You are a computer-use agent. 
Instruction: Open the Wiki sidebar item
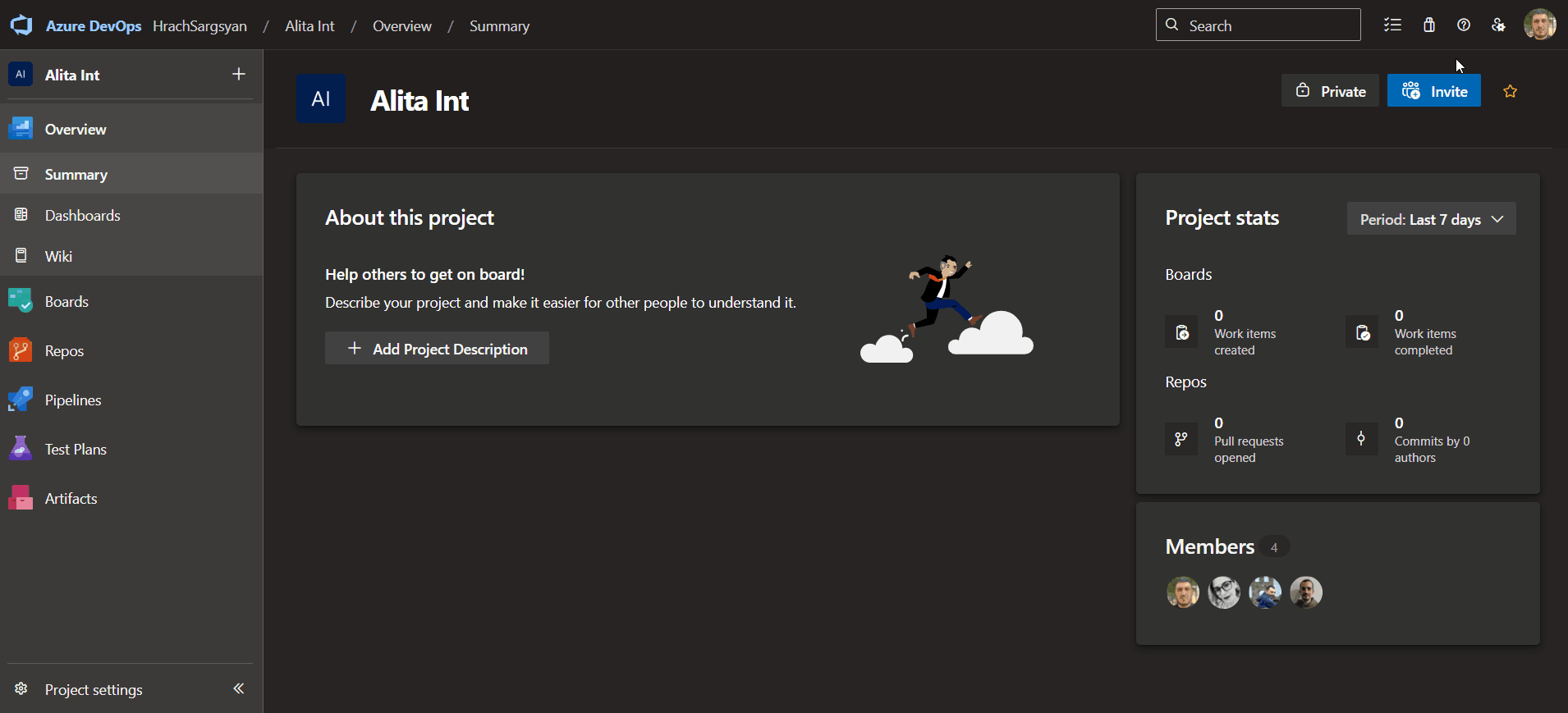point(131,256)
